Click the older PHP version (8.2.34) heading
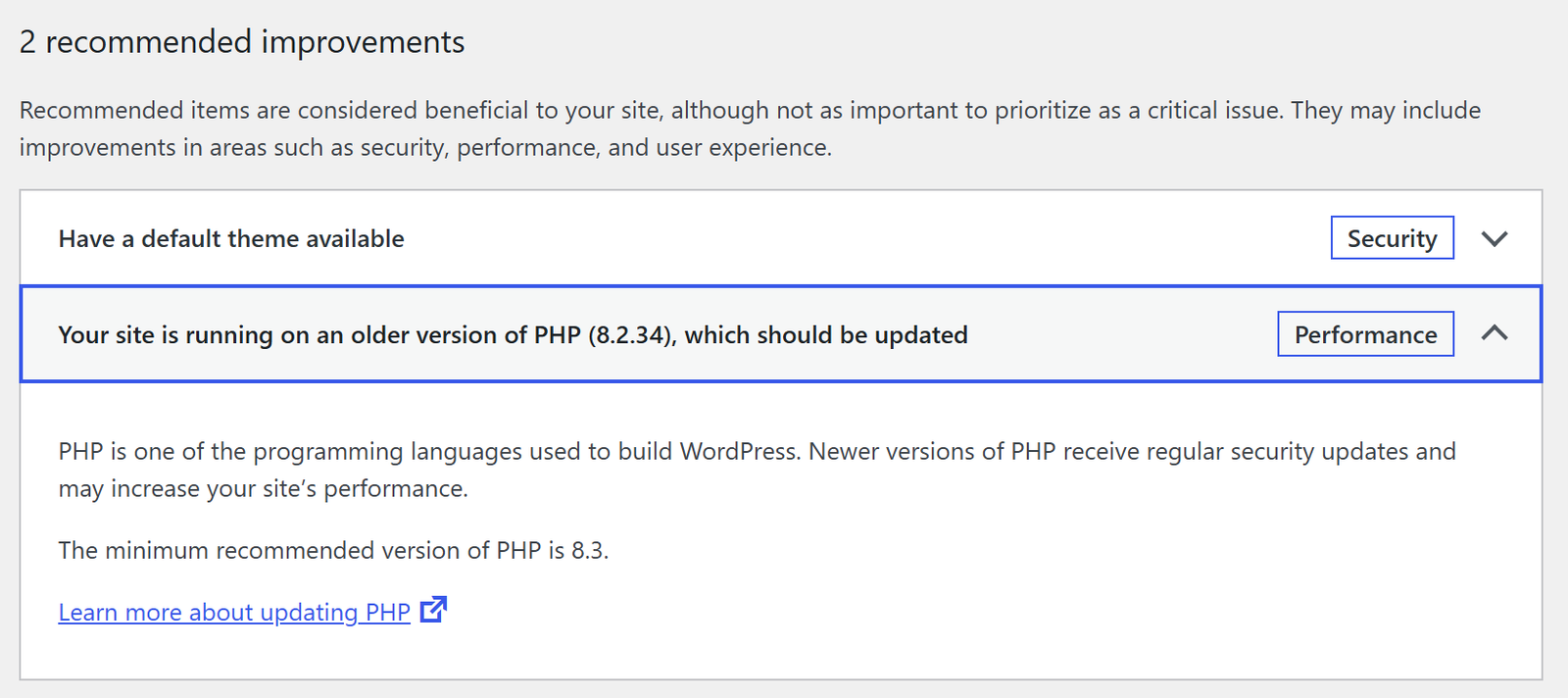This screenshot has height=698, width=1568. pos(513,334)
